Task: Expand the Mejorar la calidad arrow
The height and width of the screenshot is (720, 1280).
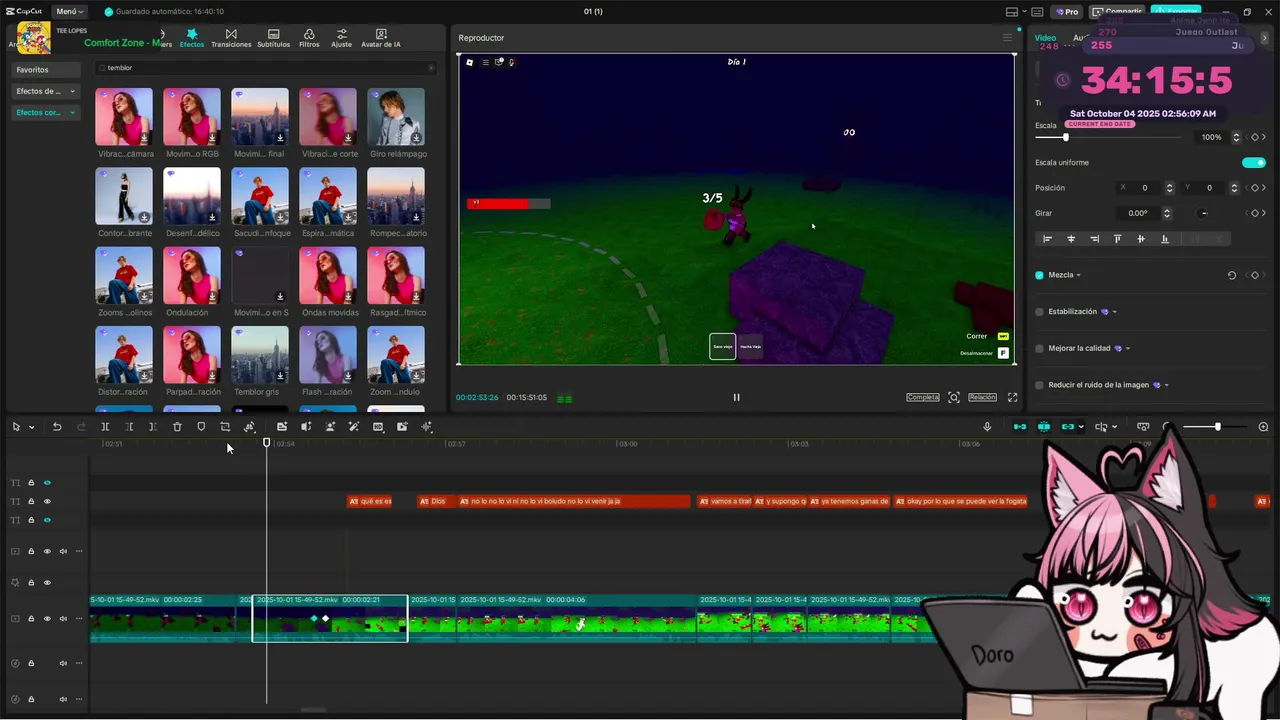Action: point(1128,348)
